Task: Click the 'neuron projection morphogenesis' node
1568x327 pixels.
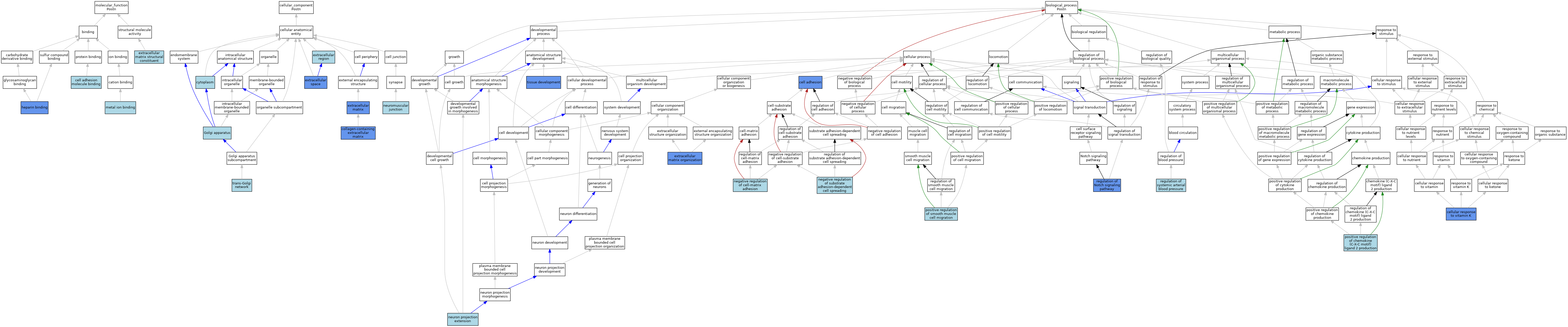Action: pos(495,294)
